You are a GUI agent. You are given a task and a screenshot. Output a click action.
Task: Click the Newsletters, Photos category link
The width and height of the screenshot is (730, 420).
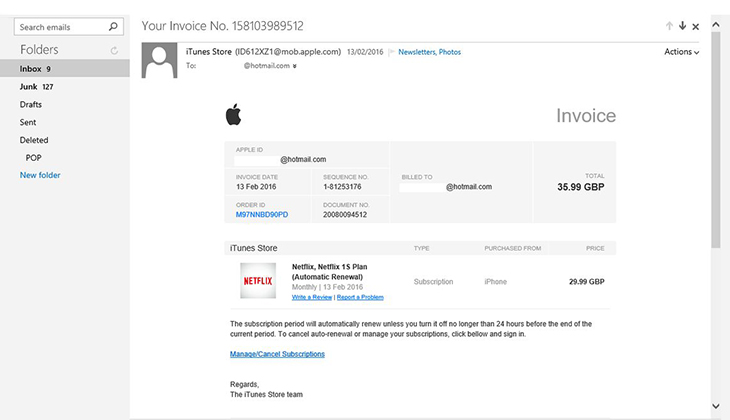tap(429, 52)
